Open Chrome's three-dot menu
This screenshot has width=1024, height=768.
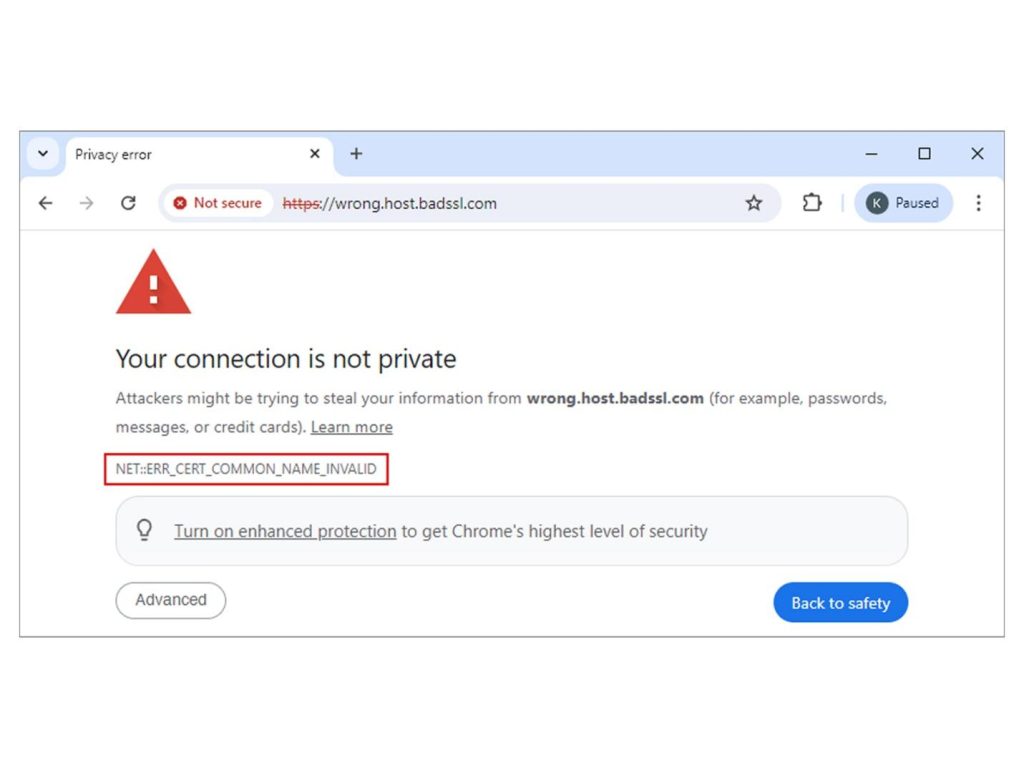coord(978,203)
